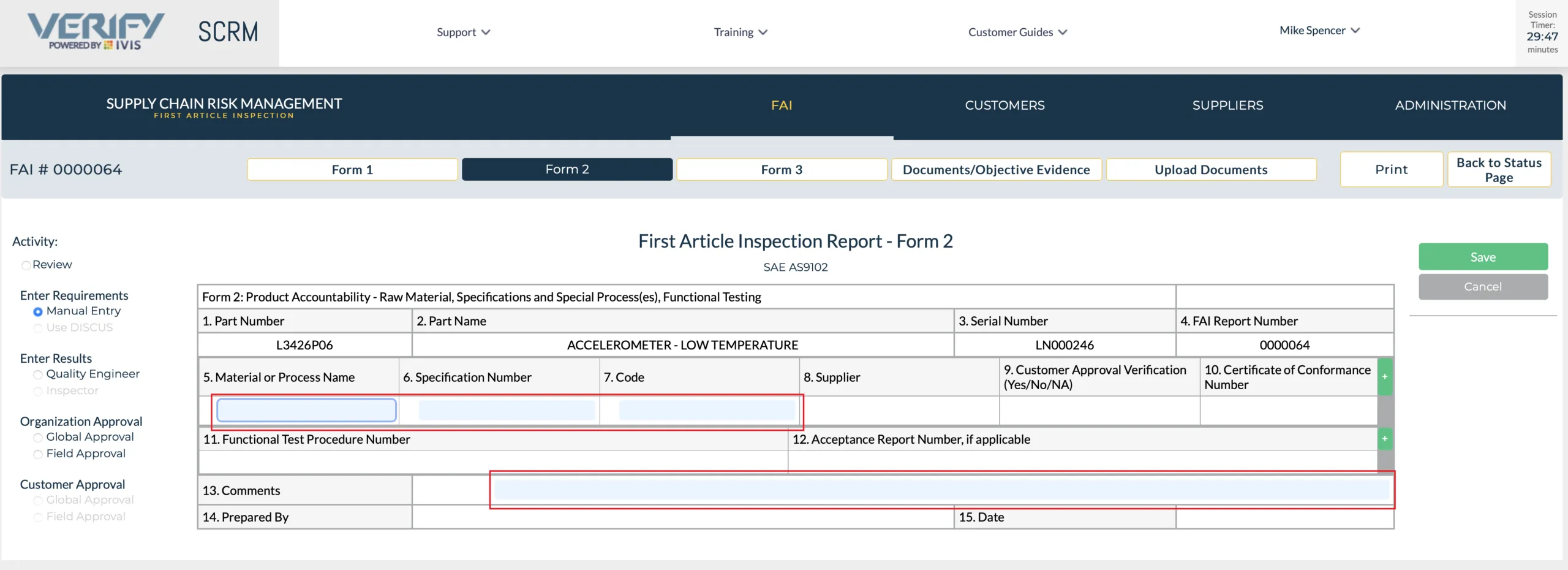Click the Comments text field
This screenshot has height=570, width=1568.
(x=942, y=490)
